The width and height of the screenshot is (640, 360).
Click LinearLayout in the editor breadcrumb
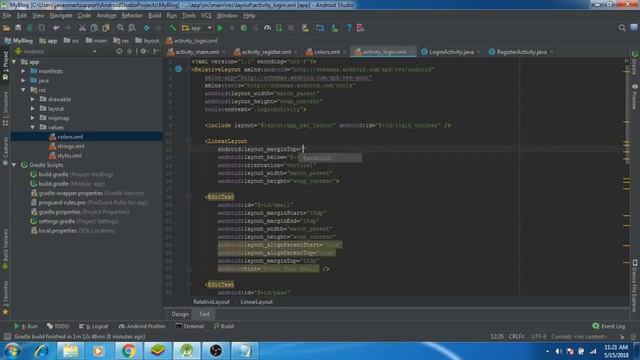click(x=256, y=302)
